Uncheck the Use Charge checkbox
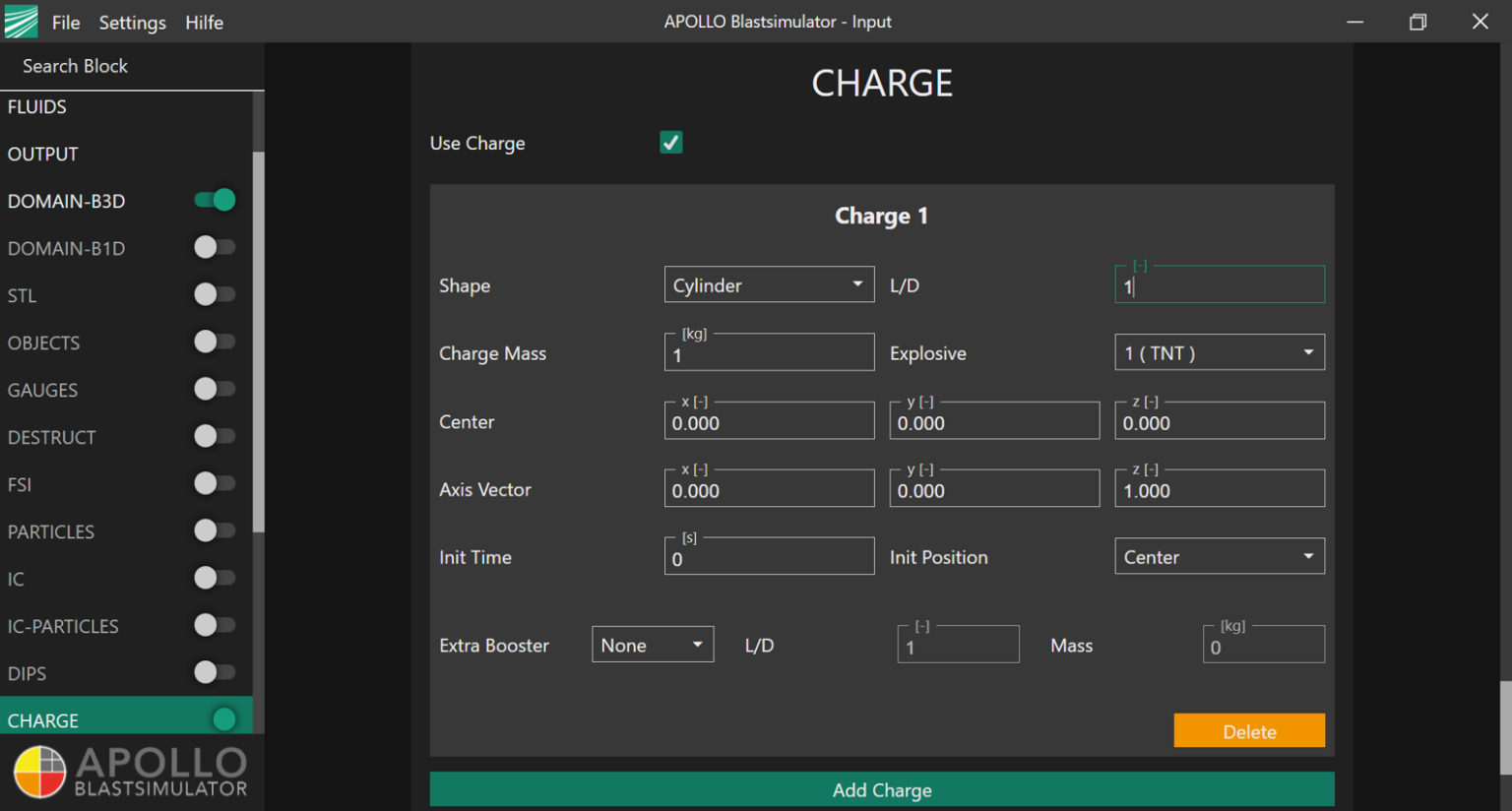 [x=671, y=143]
